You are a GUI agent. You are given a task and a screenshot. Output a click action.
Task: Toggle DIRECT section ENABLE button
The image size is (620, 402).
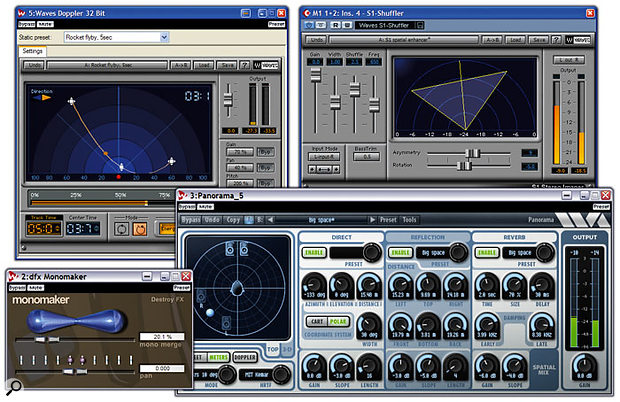tap(314, 253)
